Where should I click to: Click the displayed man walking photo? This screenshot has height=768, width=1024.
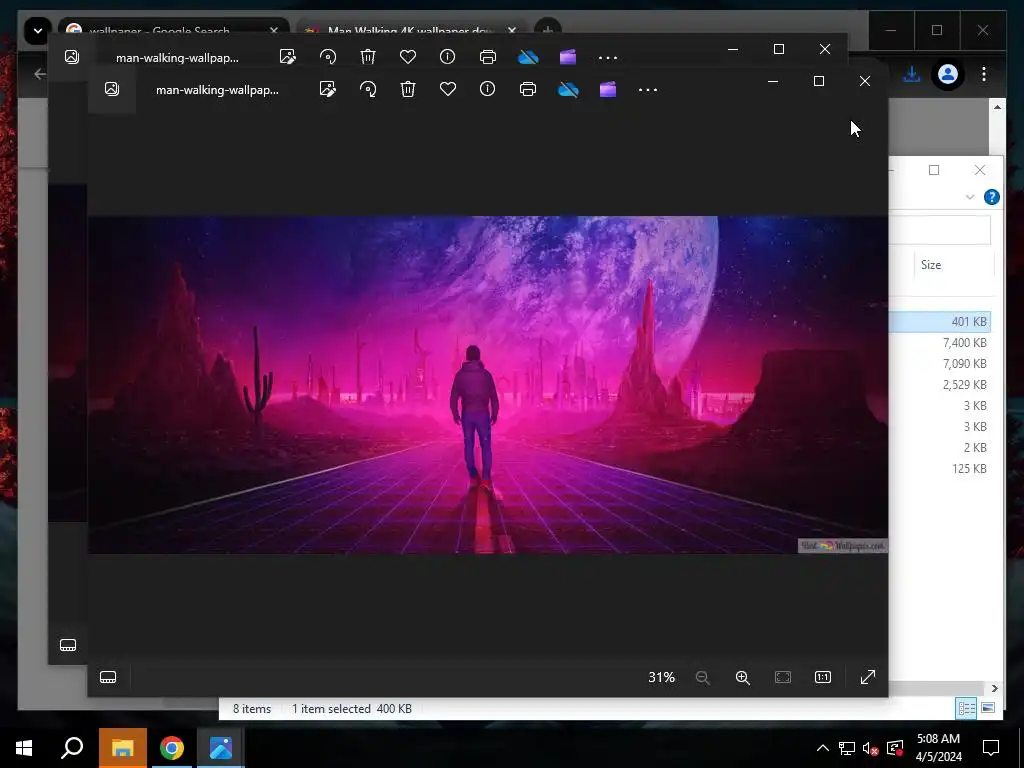point(488,385)
